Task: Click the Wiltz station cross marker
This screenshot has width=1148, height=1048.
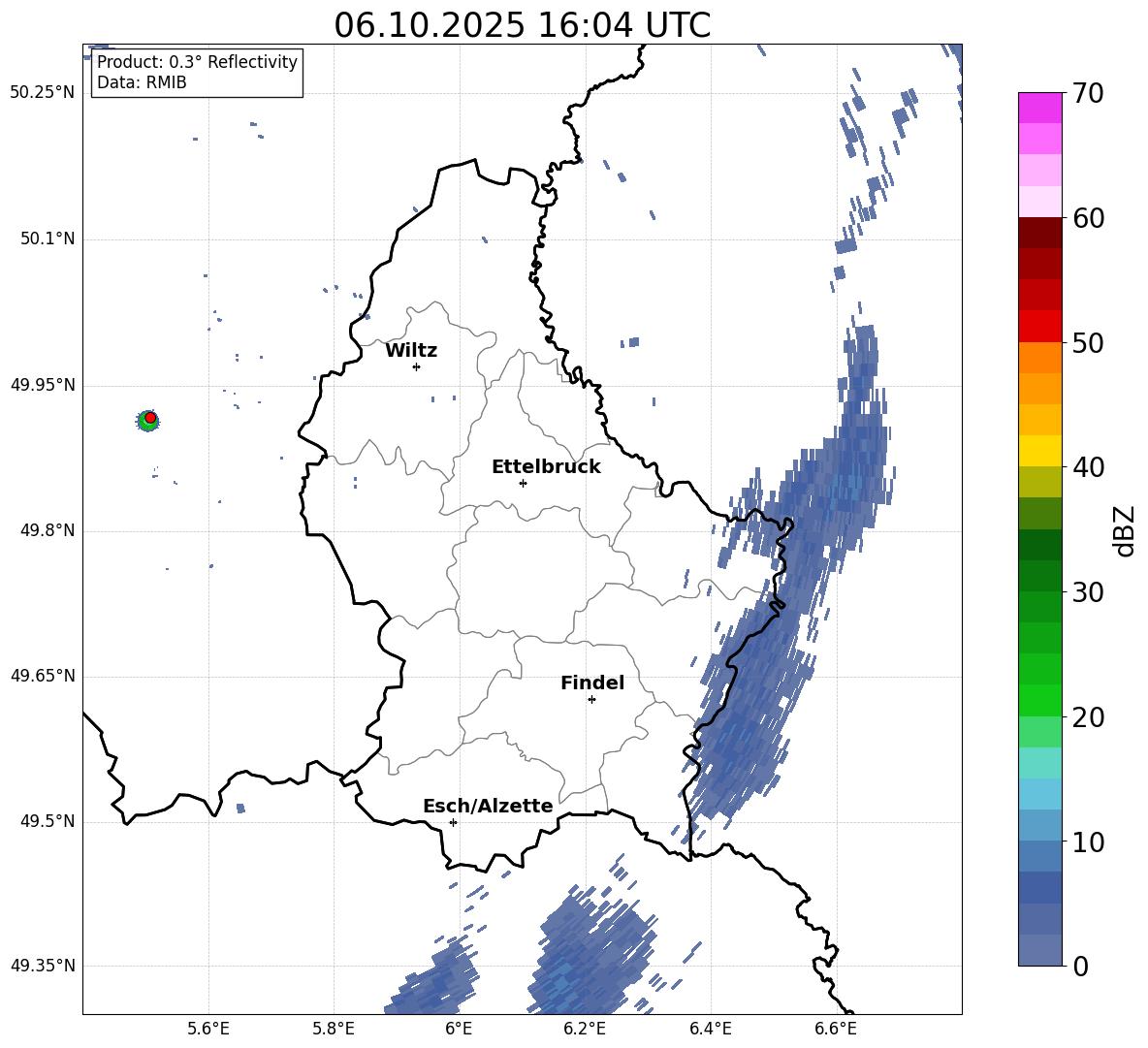Action: (x=417, y=366)
